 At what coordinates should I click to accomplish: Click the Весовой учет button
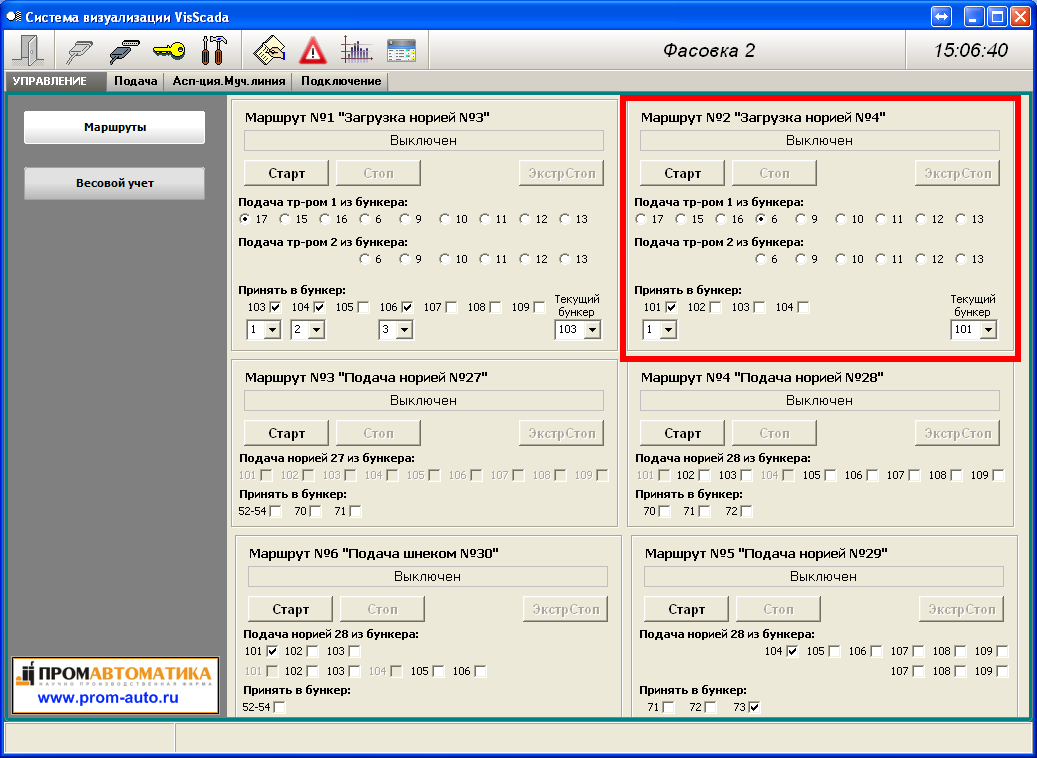tap(114, 183)
